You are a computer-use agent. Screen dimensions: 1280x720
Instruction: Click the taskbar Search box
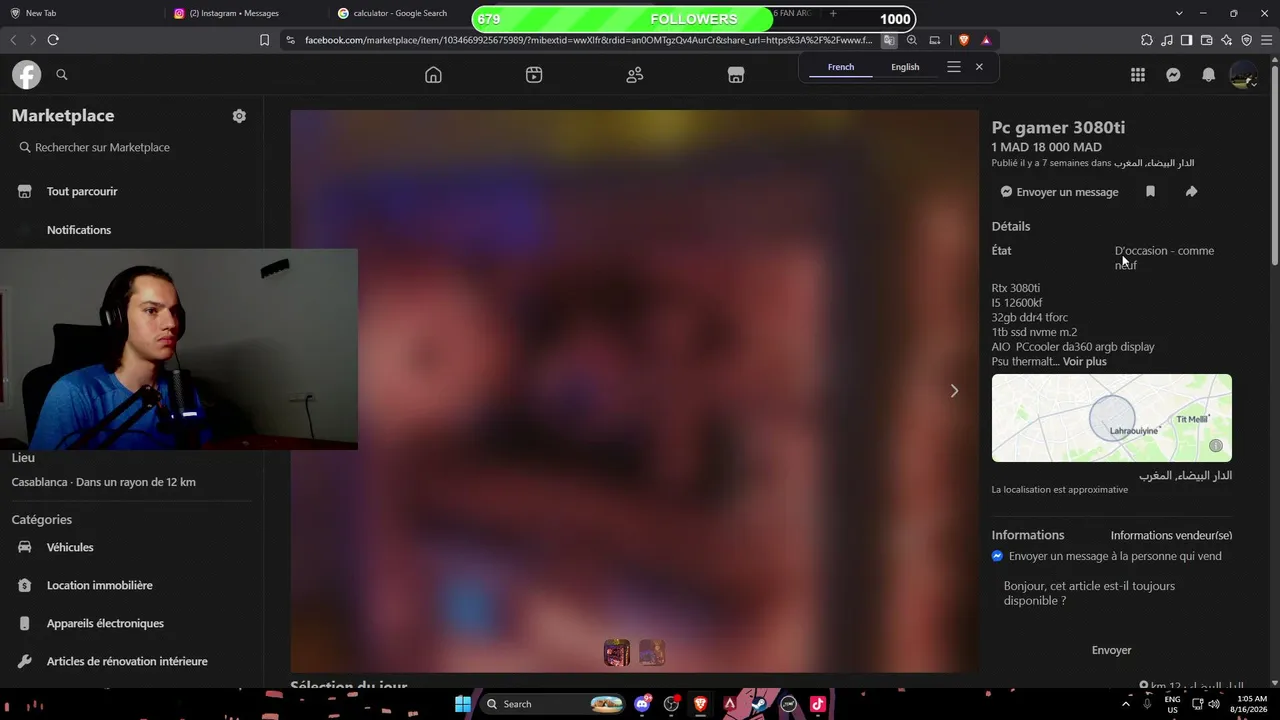554,704
